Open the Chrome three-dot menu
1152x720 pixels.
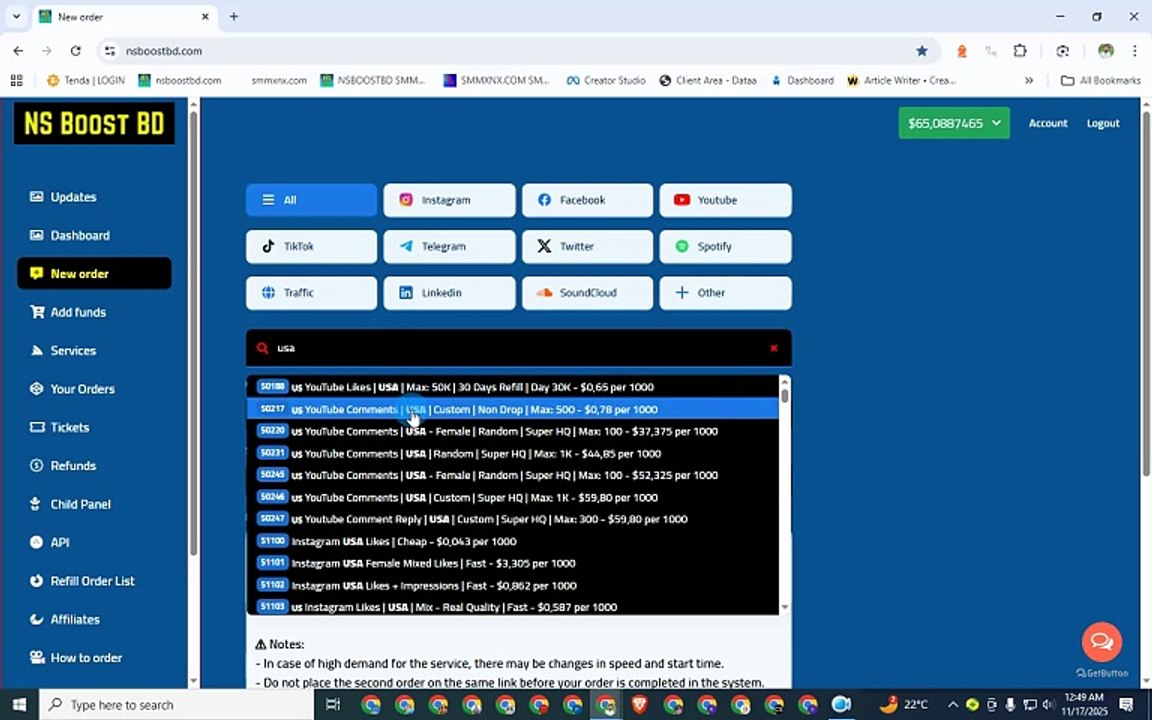1135,51
